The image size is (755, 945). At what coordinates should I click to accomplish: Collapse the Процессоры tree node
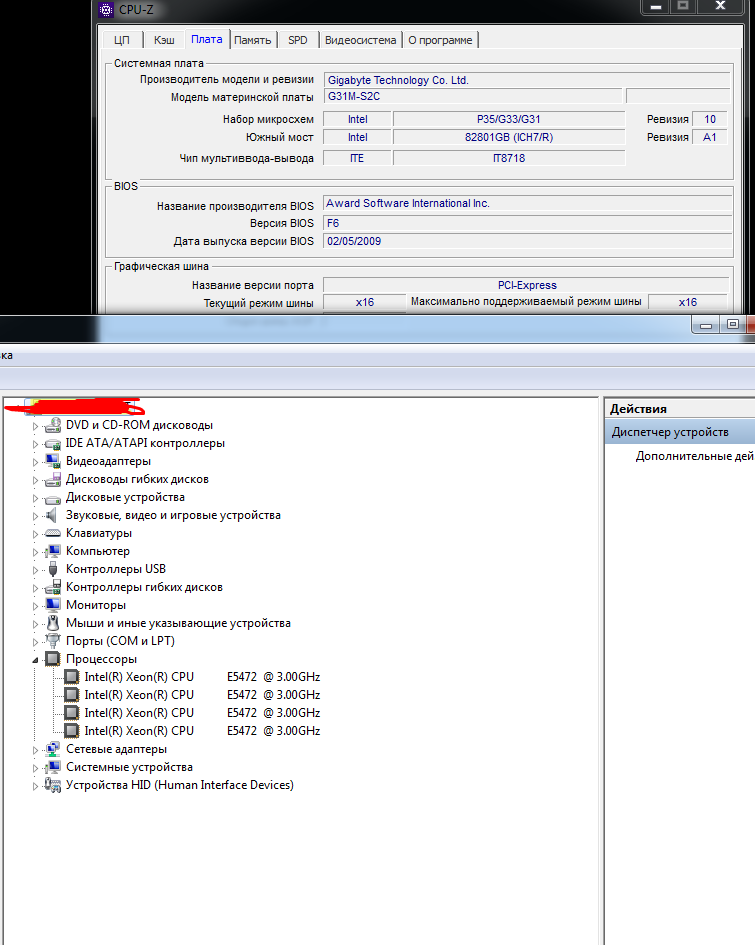[35, 660]
